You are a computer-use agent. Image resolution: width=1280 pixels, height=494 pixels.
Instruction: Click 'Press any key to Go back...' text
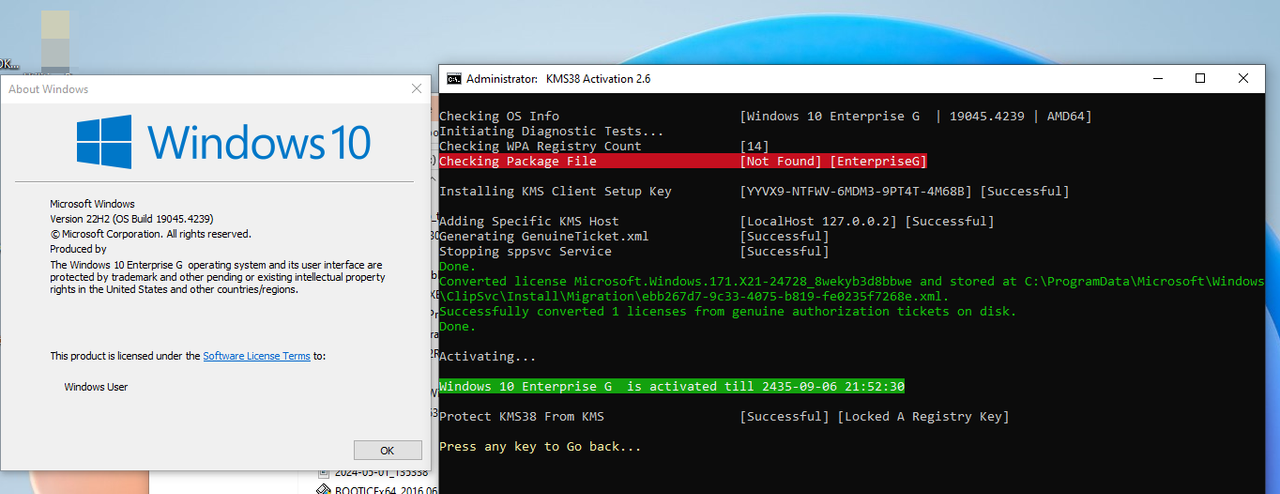point(540,446)
